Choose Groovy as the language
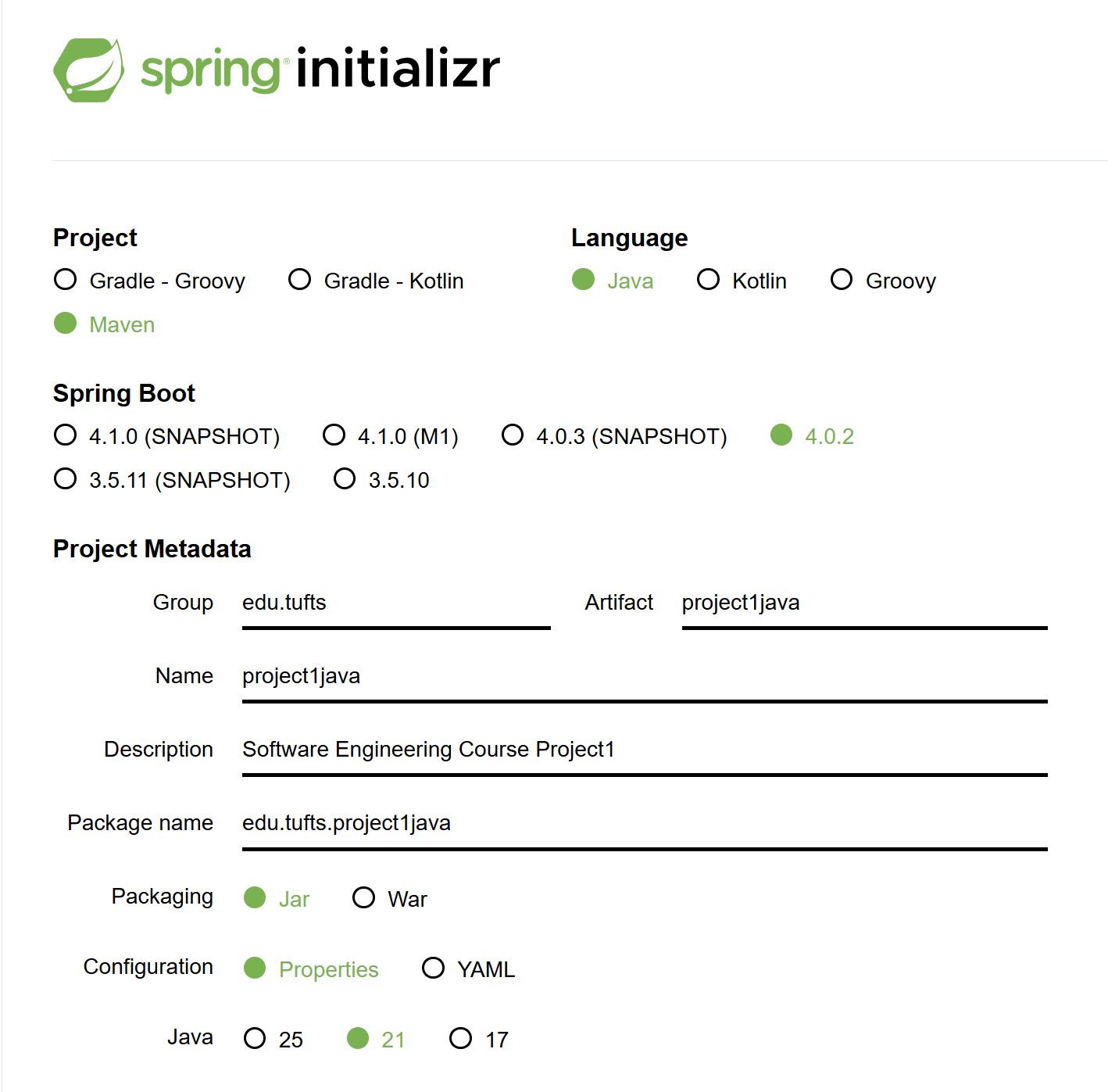 click(842, 280)
